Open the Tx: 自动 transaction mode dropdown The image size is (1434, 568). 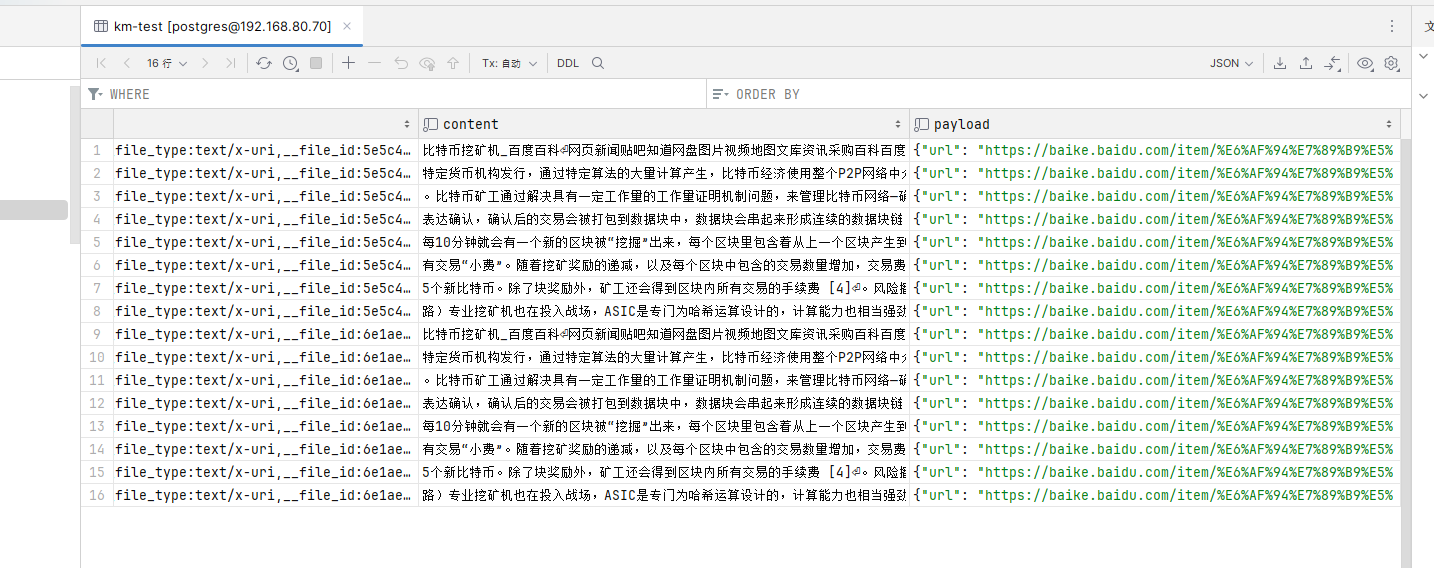(x=509, y=63)
